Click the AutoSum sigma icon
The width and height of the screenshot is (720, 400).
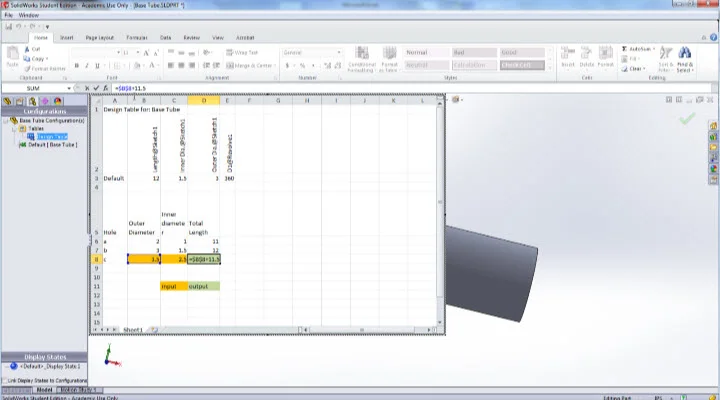coord(624,48)
